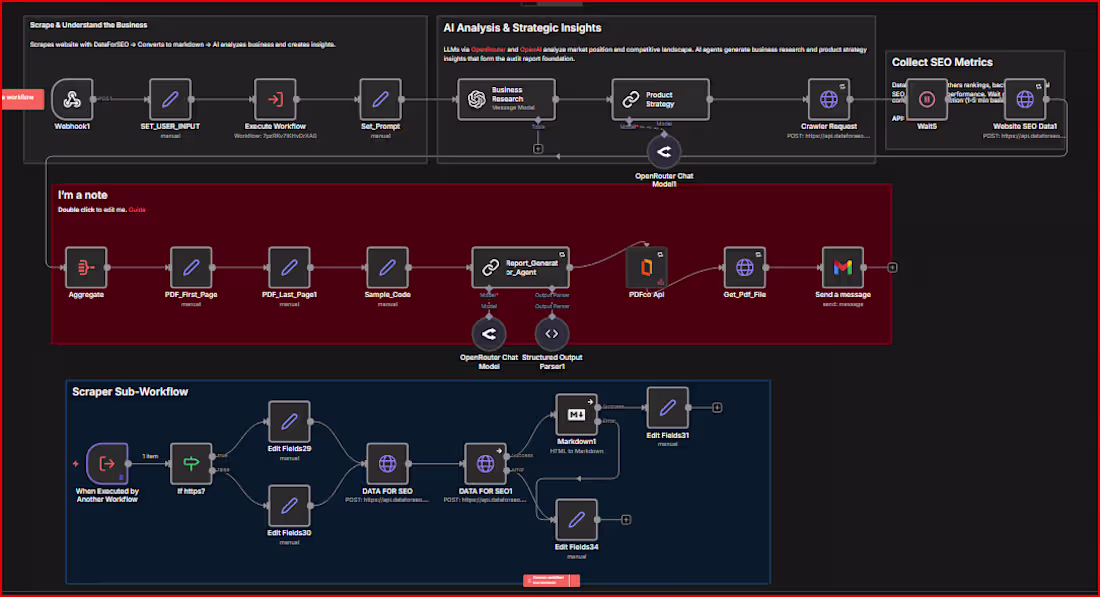1100x597 pixels.
Task: Click the OpenRouter Chat Model1 icon
Action: 664,151
